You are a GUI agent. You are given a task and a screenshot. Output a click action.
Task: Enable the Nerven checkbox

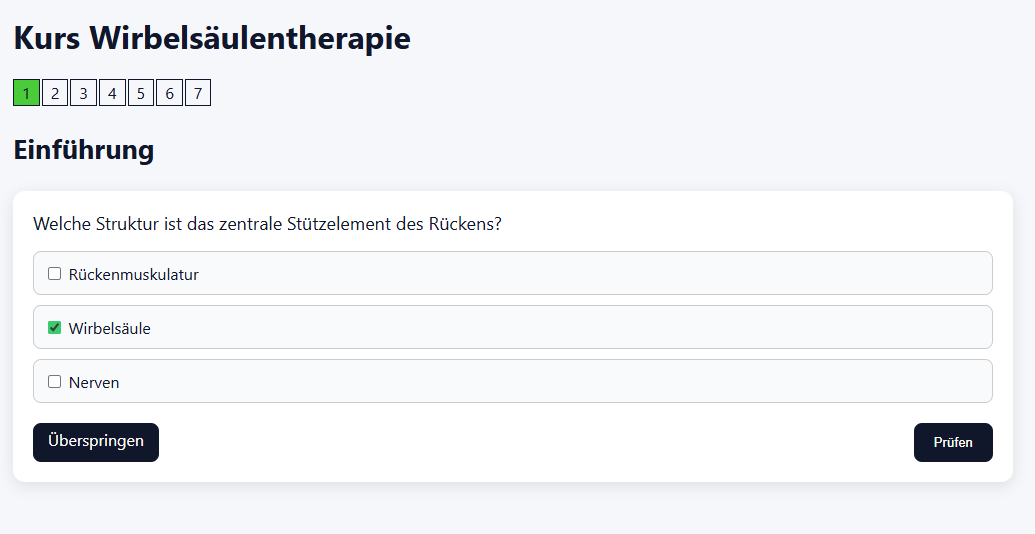[55, 381]
